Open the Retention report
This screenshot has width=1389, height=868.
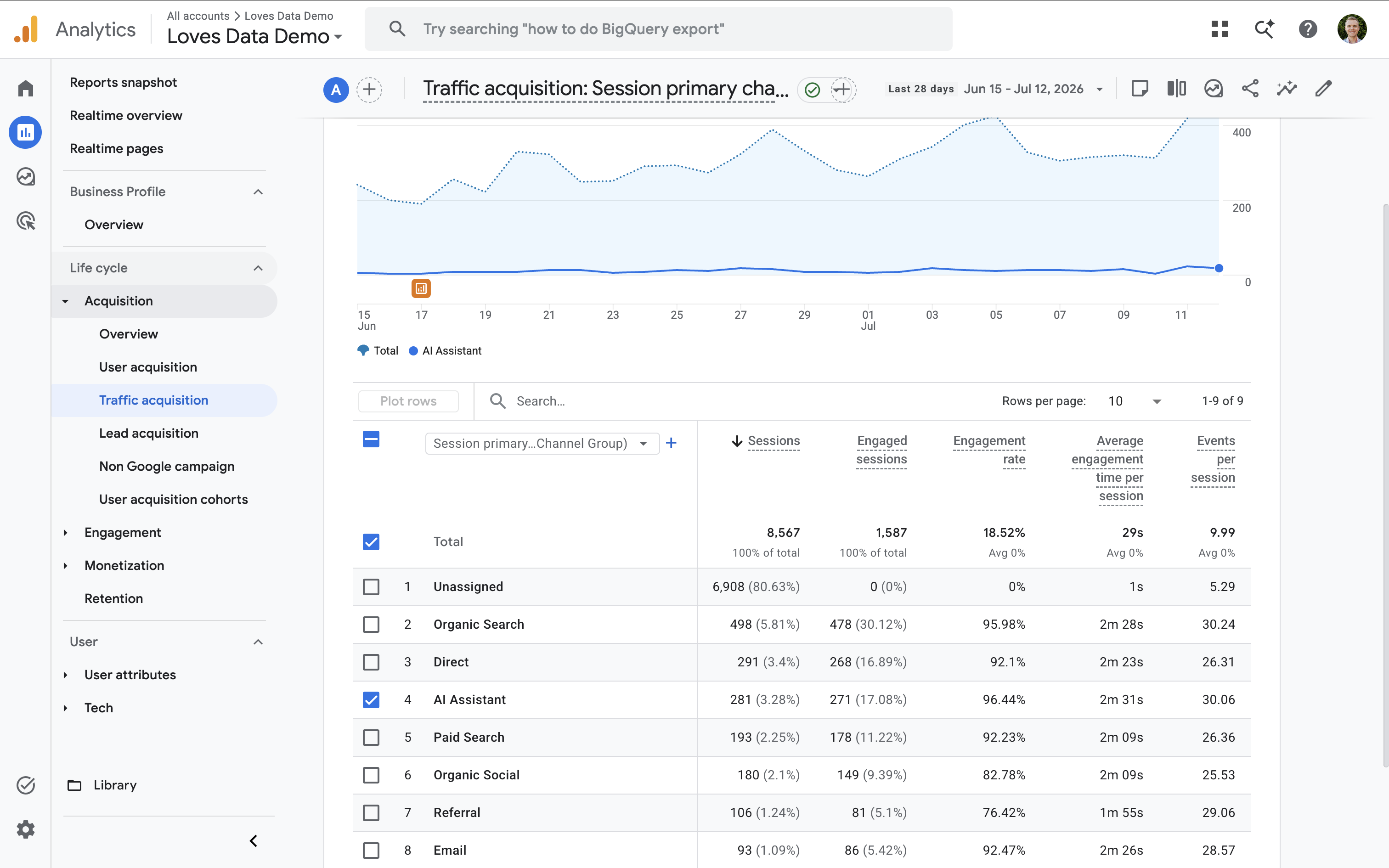[113, 599]
